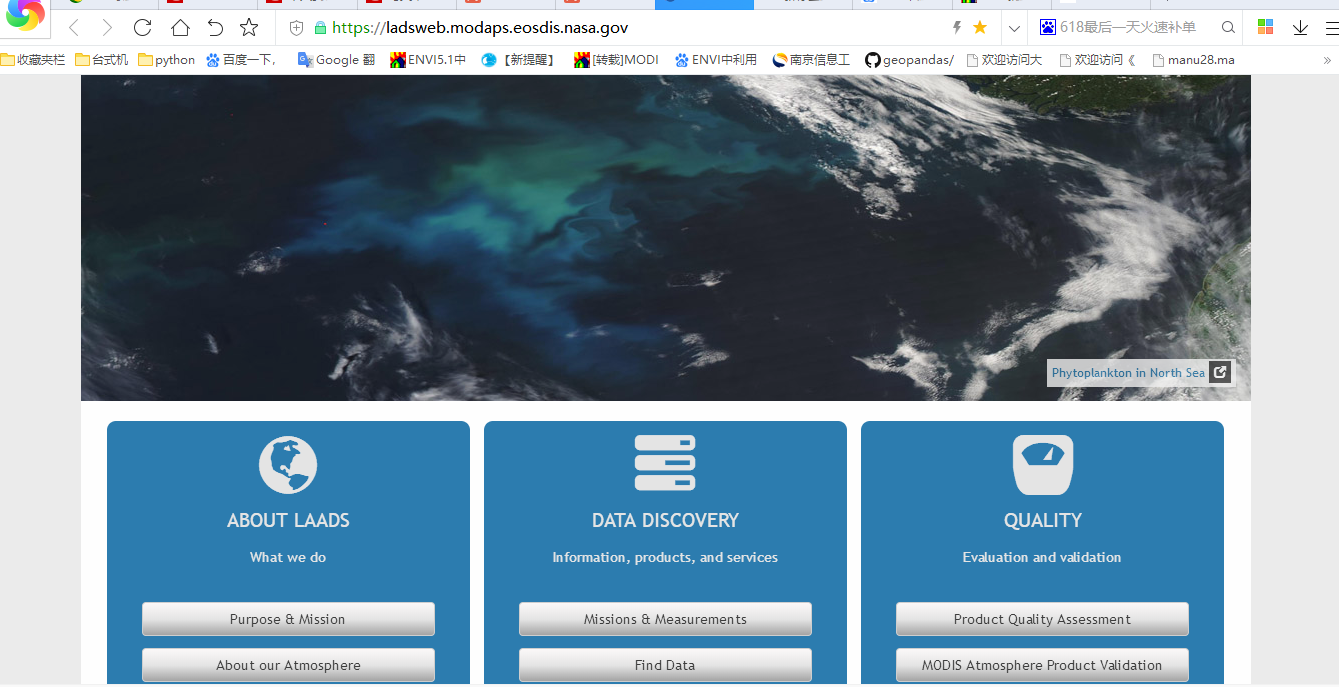Open the geopandas bookmark
Viewport: 1339px width, 687px height.
point(909,59)
